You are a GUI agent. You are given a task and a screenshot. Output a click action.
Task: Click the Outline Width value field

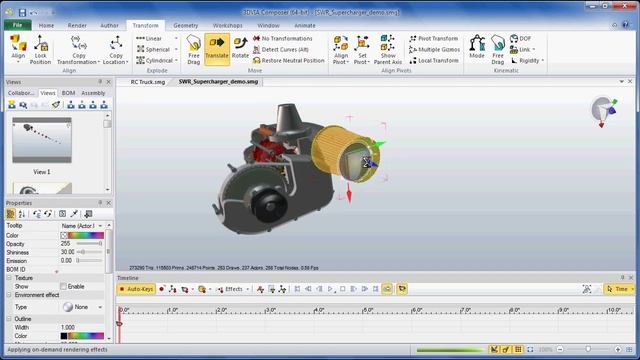82,327
